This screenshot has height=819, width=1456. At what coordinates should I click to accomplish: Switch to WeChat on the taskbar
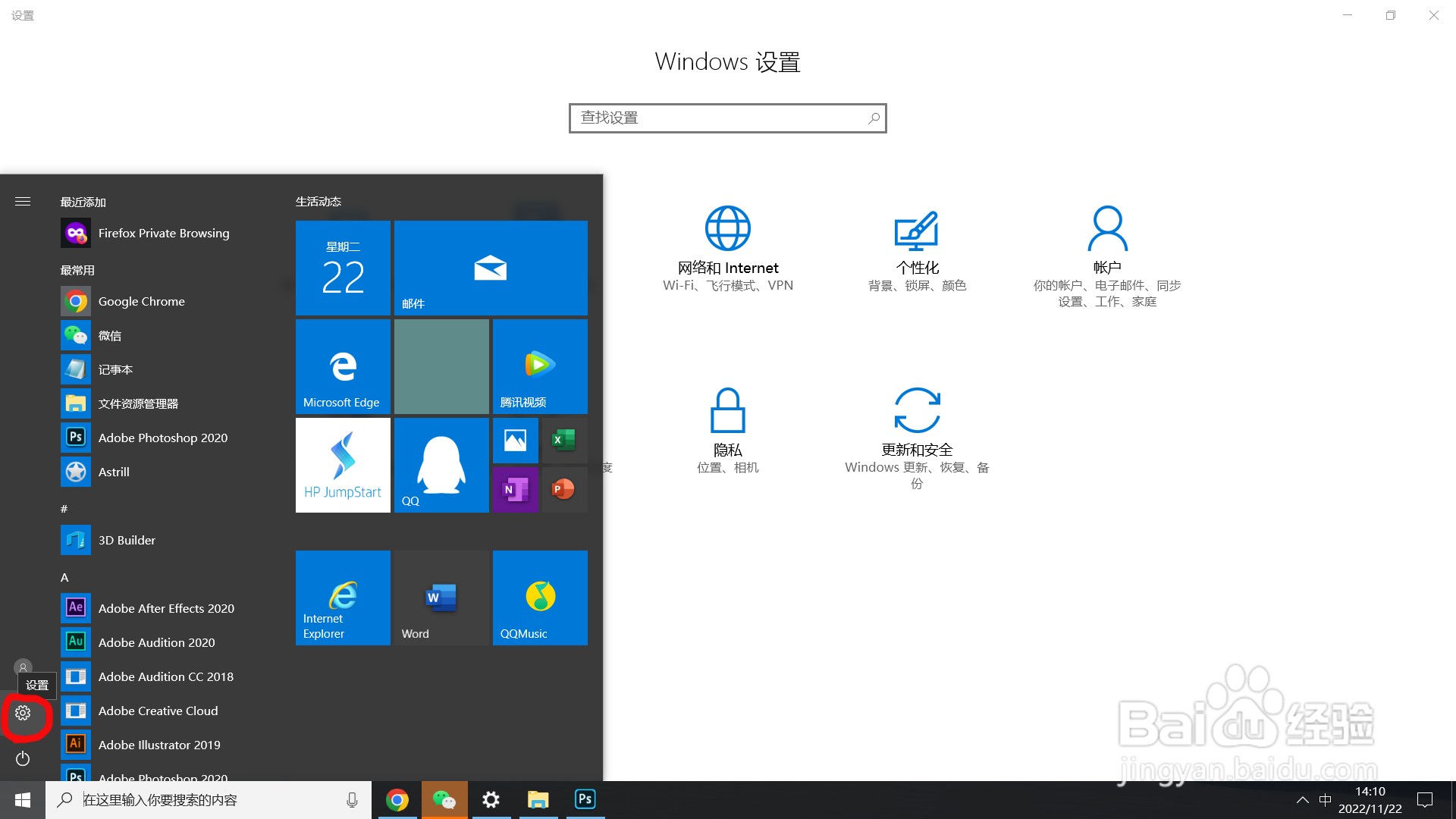click(x=444, y=800)
